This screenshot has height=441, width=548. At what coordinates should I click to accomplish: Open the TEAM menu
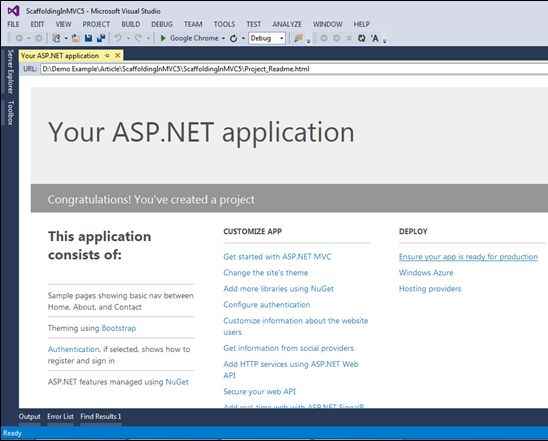[193, 24]
